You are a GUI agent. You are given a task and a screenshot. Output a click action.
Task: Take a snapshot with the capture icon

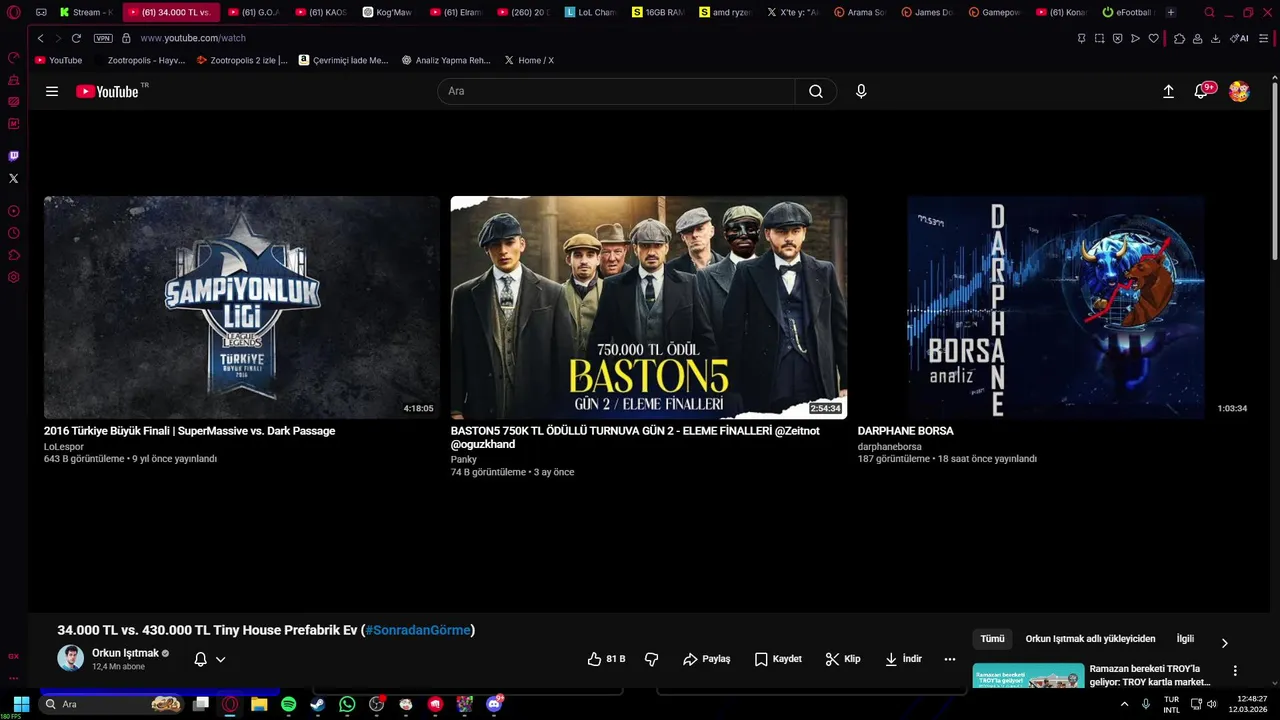coord(1099,38)
